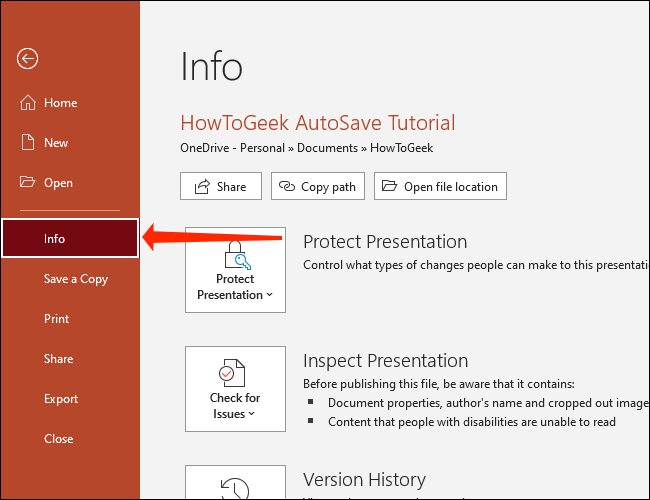650x500 pixels.
Task: Click the Home icon in the sidebar
Action: click(27, 103)
